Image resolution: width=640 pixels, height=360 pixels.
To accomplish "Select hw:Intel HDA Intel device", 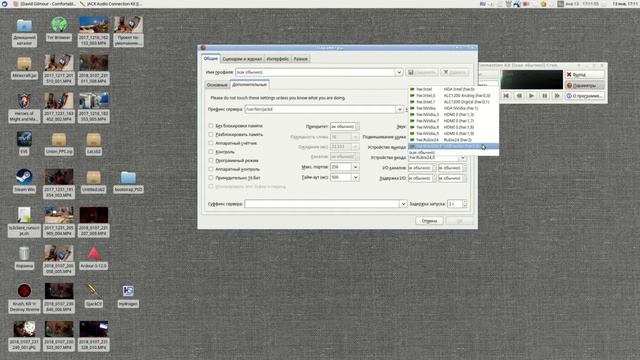I will coord(453,89).
